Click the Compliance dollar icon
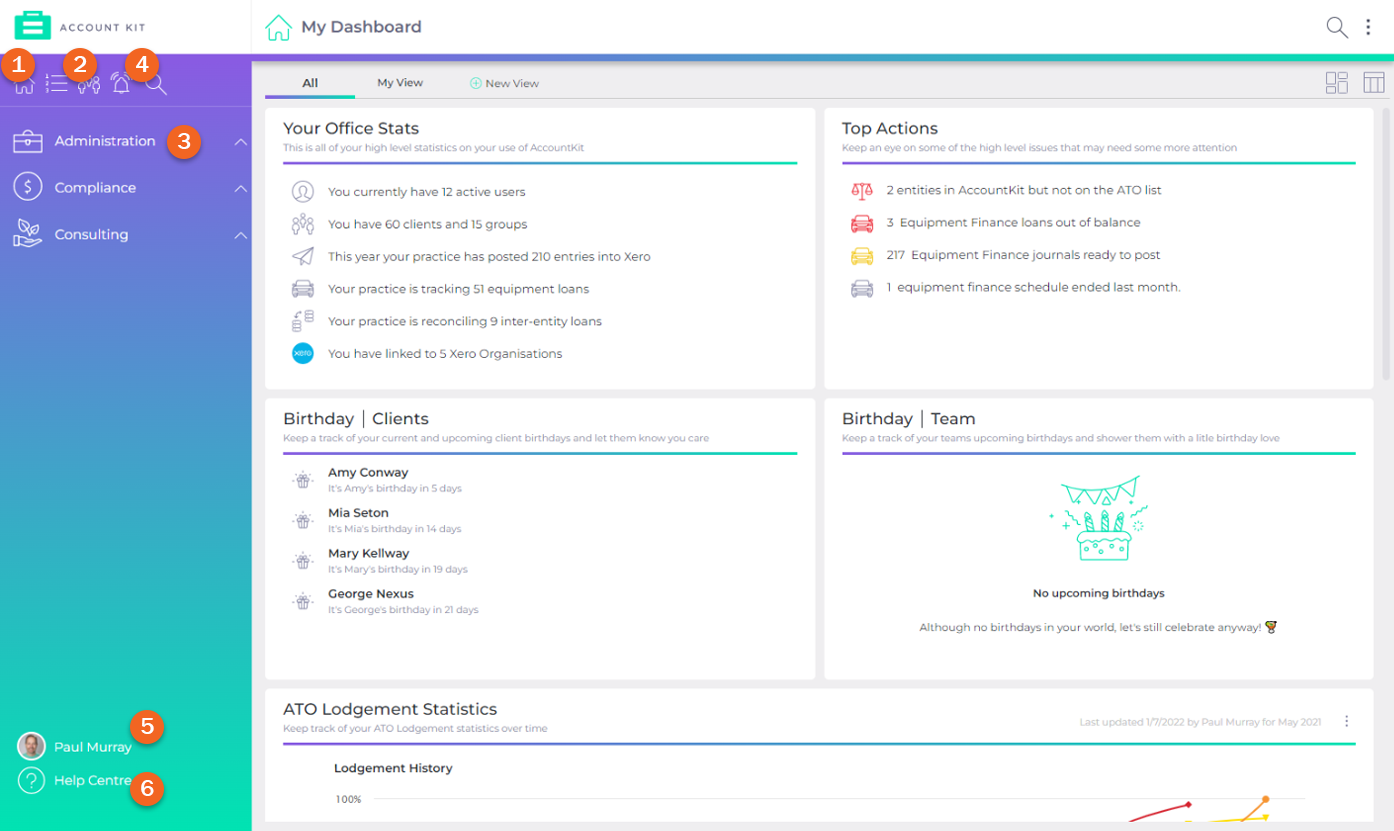Viewport: 1394px width, 831px height. click(27, 187)
